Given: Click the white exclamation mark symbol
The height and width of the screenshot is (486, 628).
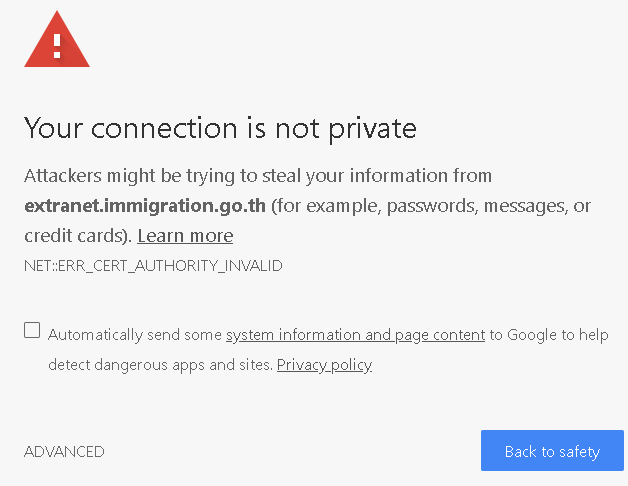Looking at the screenshot, I should 57,44.
